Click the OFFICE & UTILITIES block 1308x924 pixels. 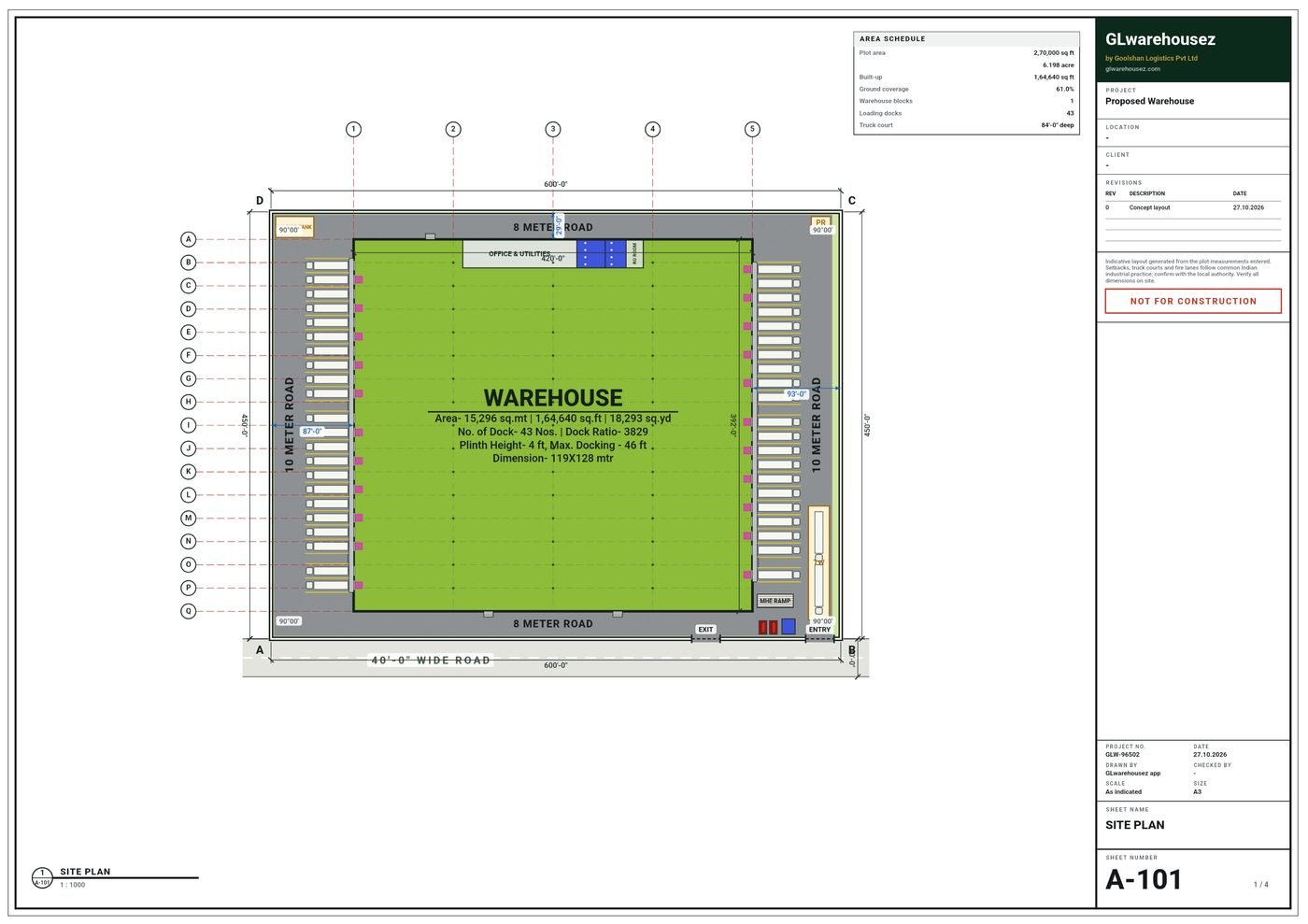(x=519, y=254)
